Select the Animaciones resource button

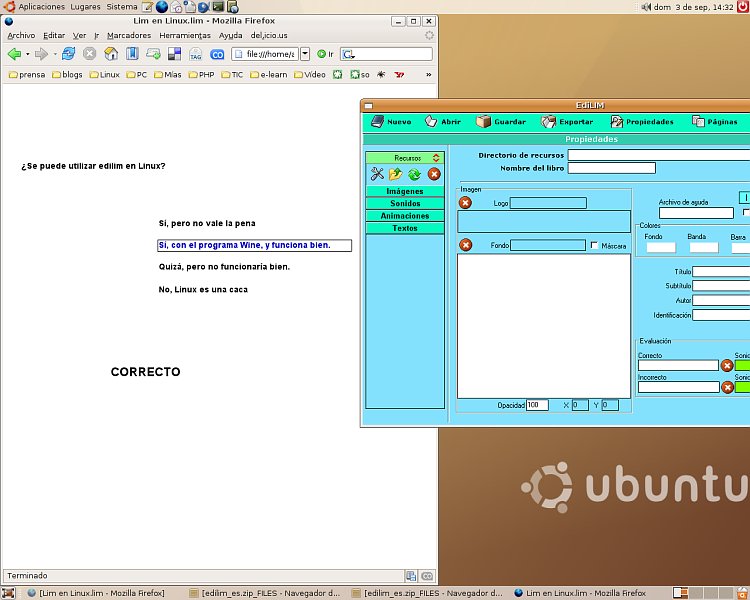pos(405,216)
